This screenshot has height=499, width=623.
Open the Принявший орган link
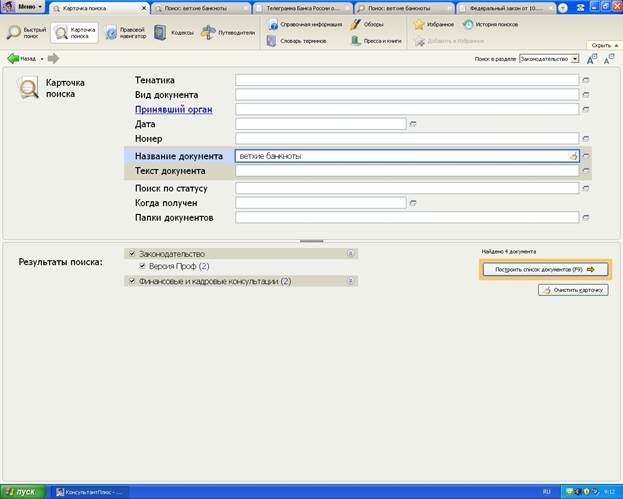click(x=174, y=109)
